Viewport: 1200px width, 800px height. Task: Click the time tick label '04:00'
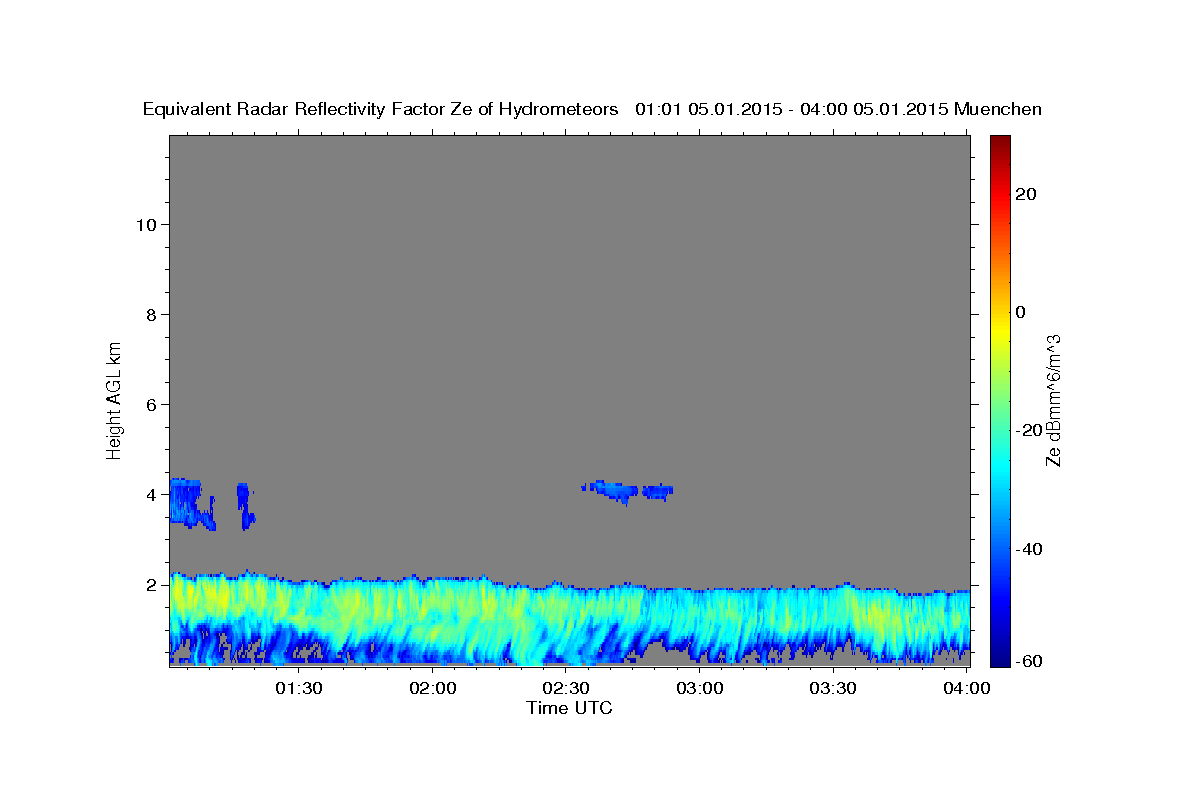click(x=966, y=688)
